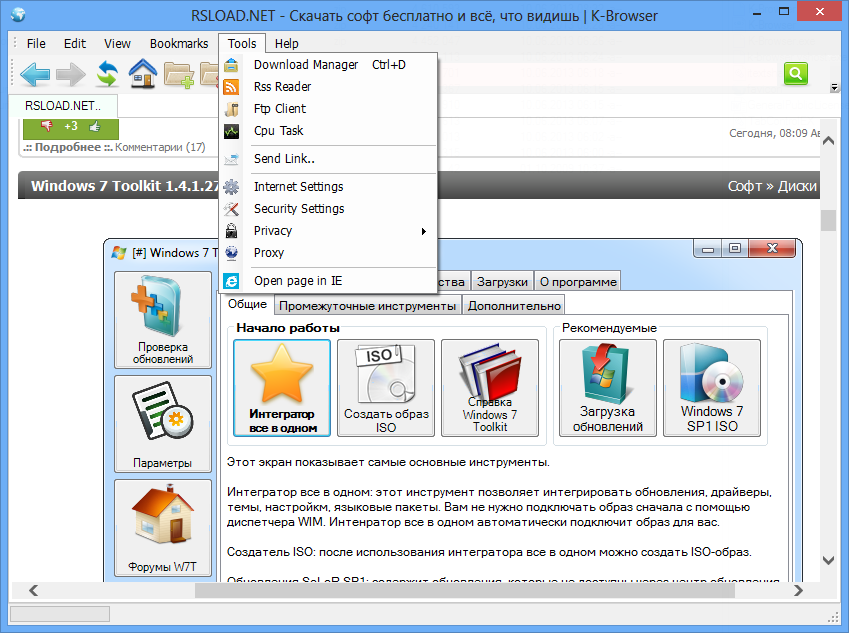This screenshot has height=633, width=849.
Task: Click the Security Settings tools icon
Action: click(x=231, y=209)
